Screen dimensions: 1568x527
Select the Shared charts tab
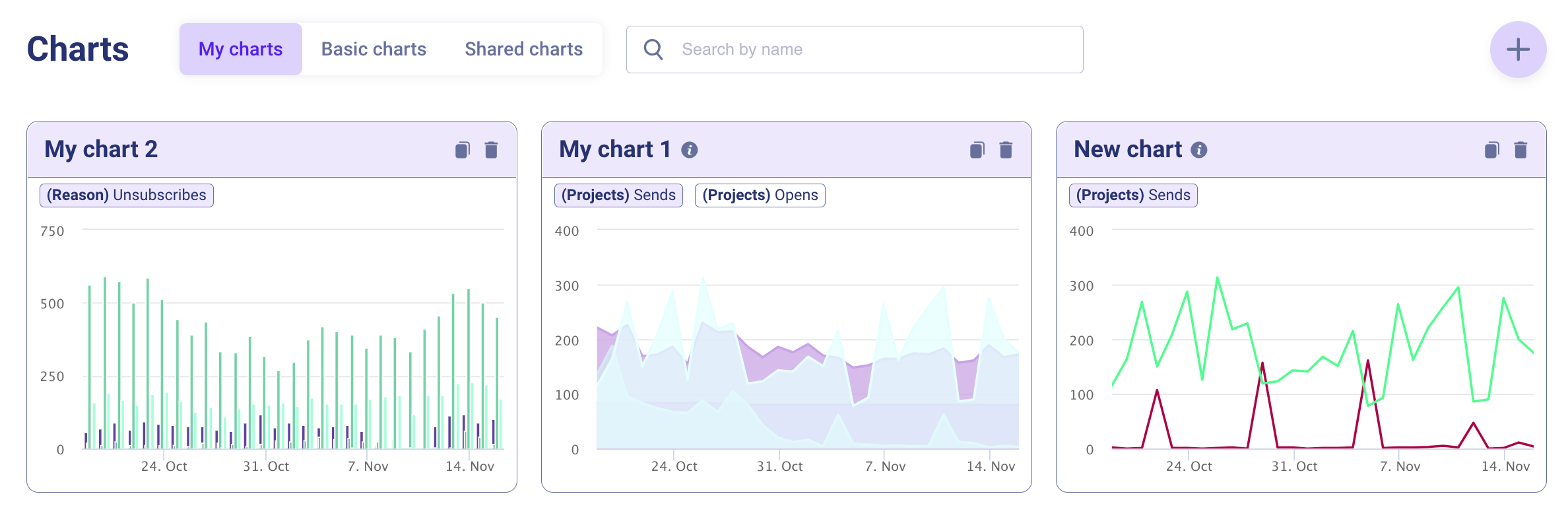tap(523, 50)
